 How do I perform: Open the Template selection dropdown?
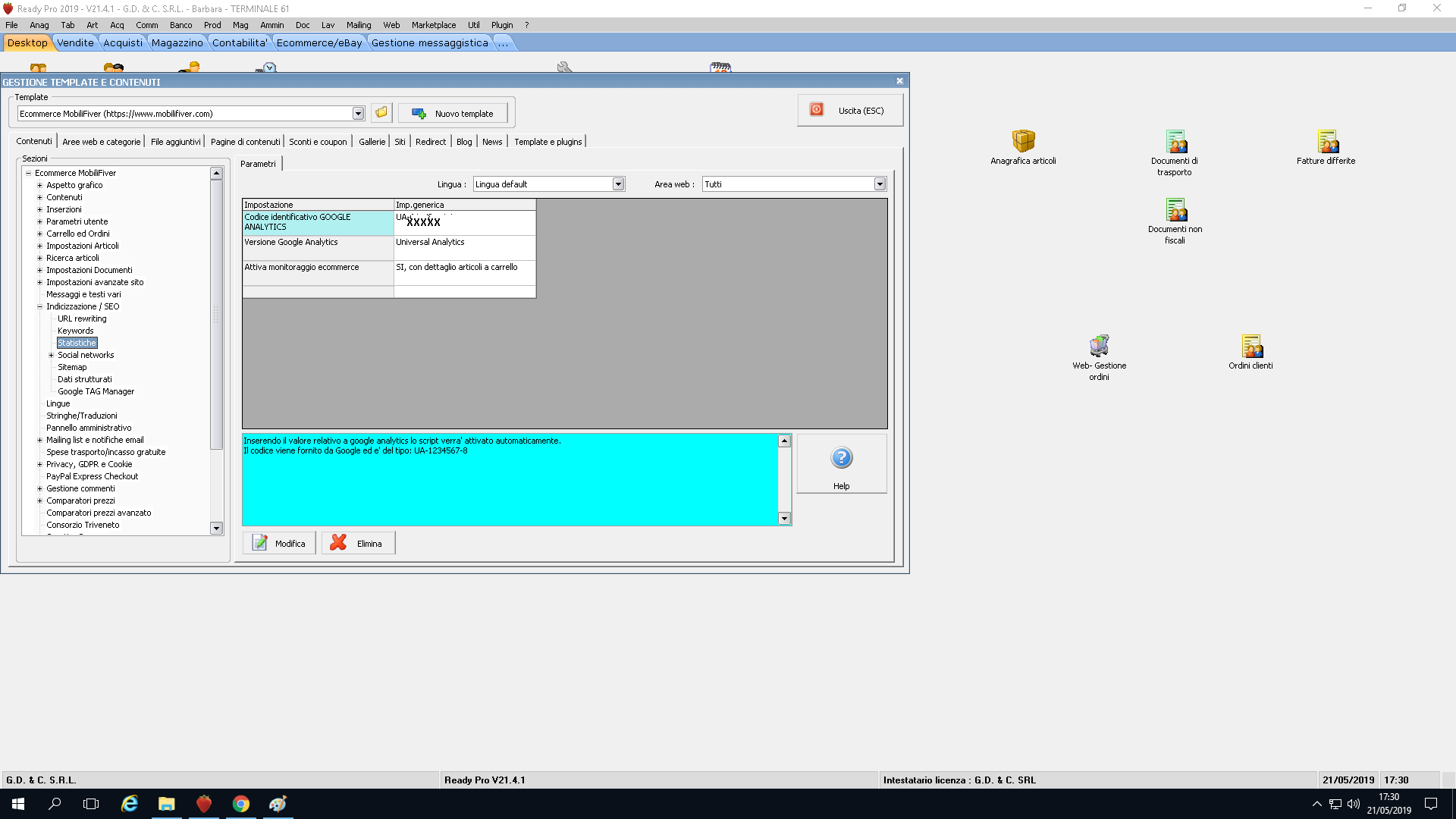click(358, 114)
